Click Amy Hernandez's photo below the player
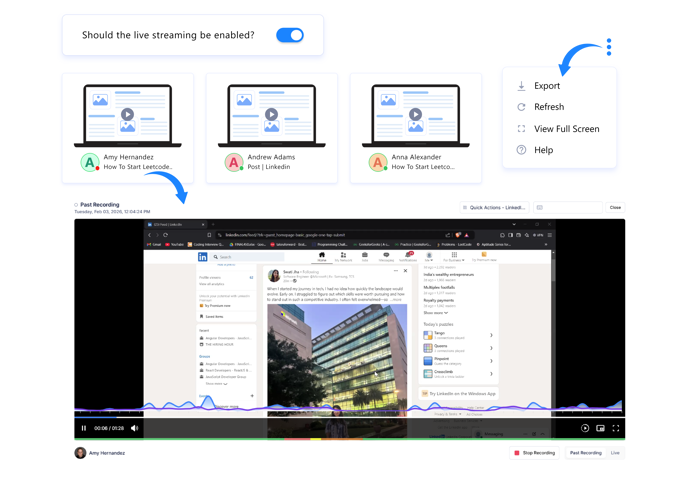The height and width of the screenshot is (488, 700). click(80, 453)
